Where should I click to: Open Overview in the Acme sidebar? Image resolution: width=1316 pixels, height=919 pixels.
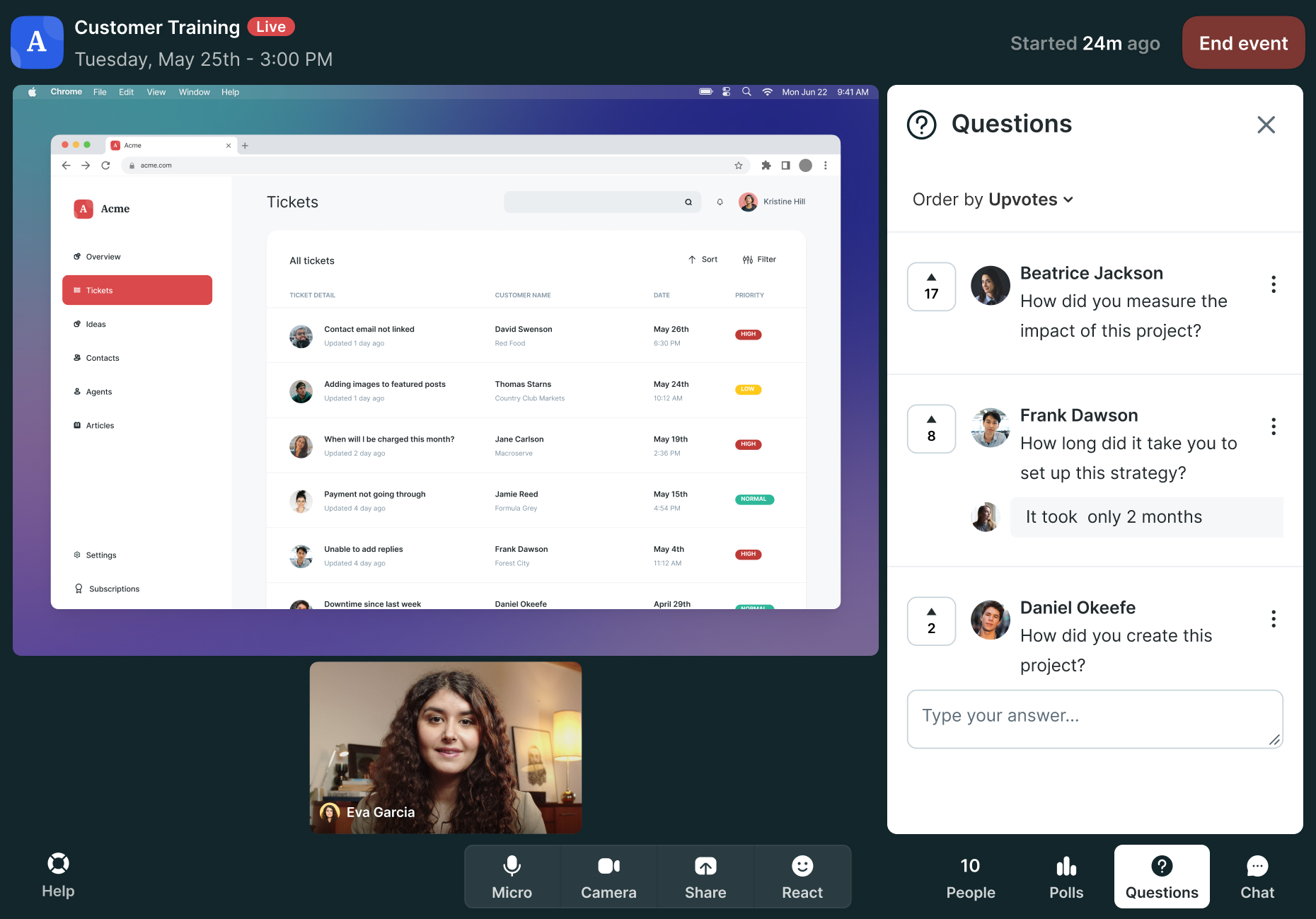coord(97,257)
